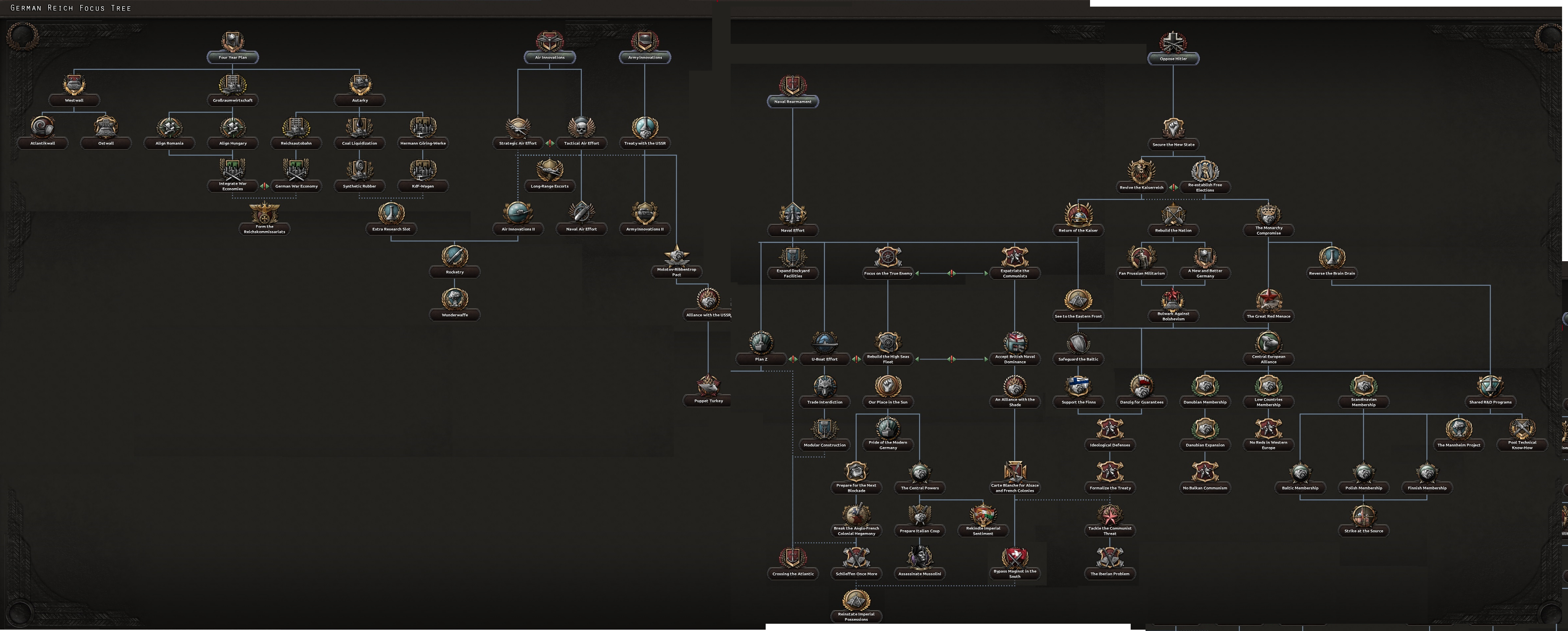Select the Oppose Hitler focus icon

(x=1173, y=43)
